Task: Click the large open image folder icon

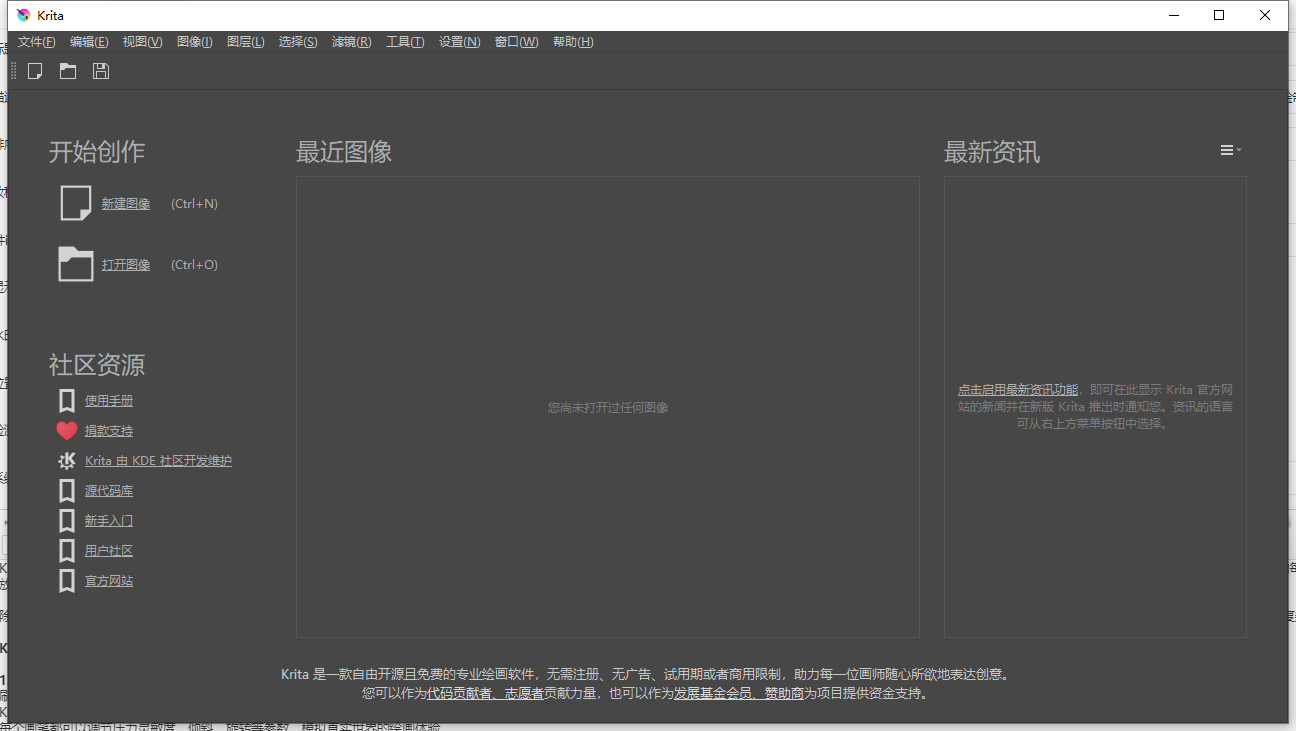Action: pos(76,264)
